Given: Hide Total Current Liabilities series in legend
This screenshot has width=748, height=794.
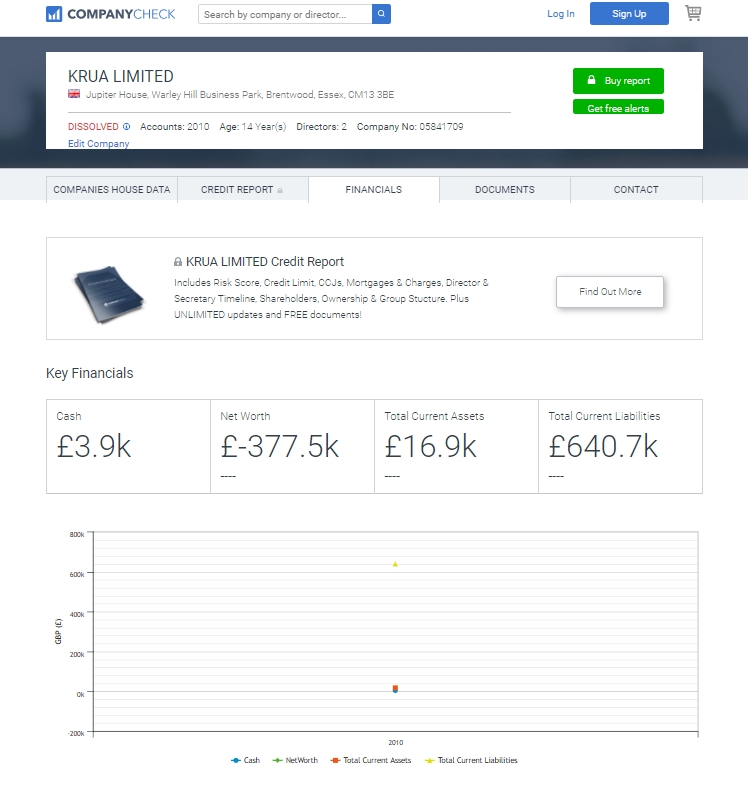Looking at the screenshot, I should [470, 760].
